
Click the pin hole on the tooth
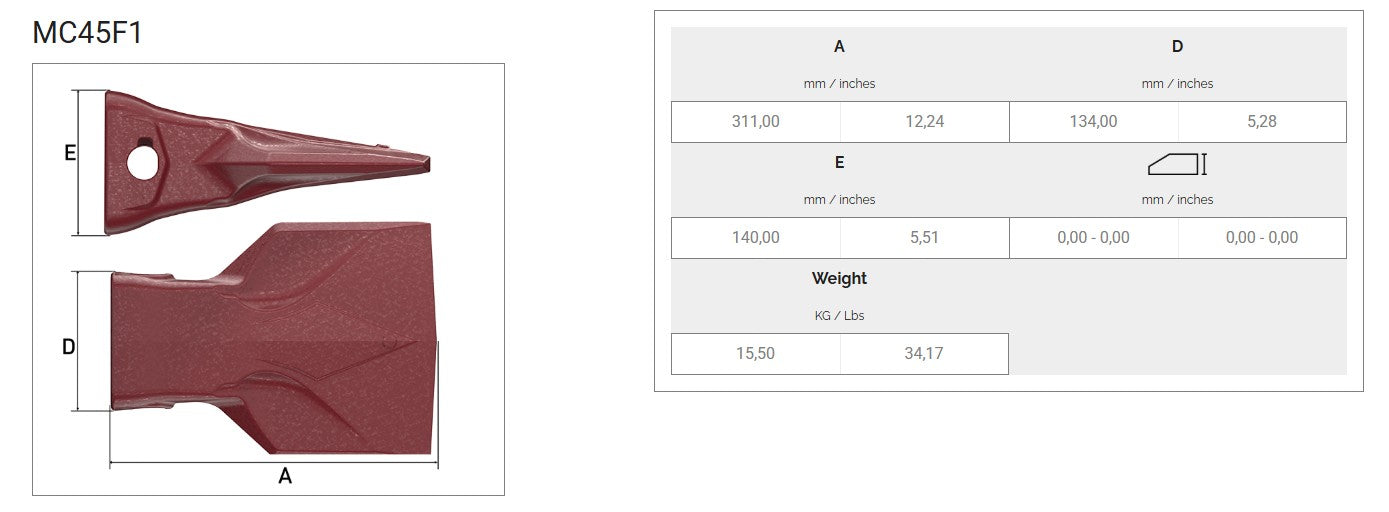143,164
